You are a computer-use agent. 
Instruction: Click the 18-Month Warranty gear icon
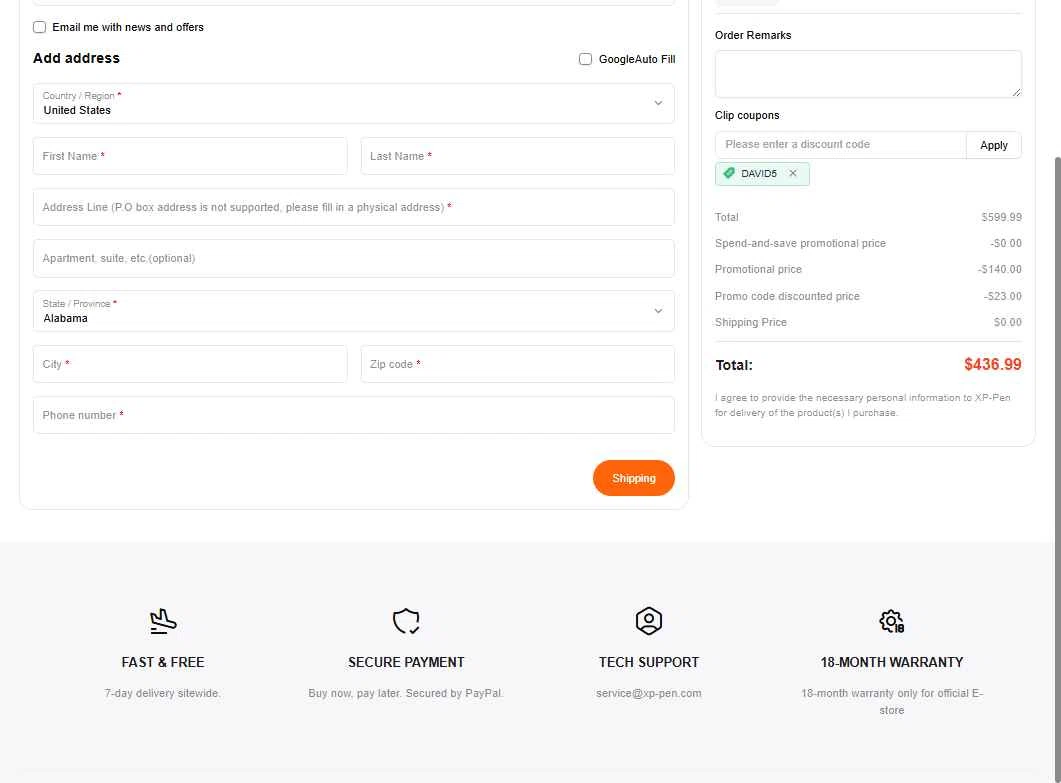[891, 621]
